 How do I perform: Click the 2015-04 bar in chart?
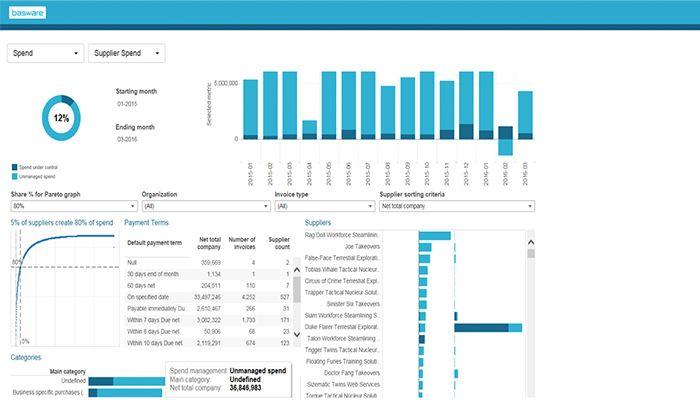click(x=309, y=129)
